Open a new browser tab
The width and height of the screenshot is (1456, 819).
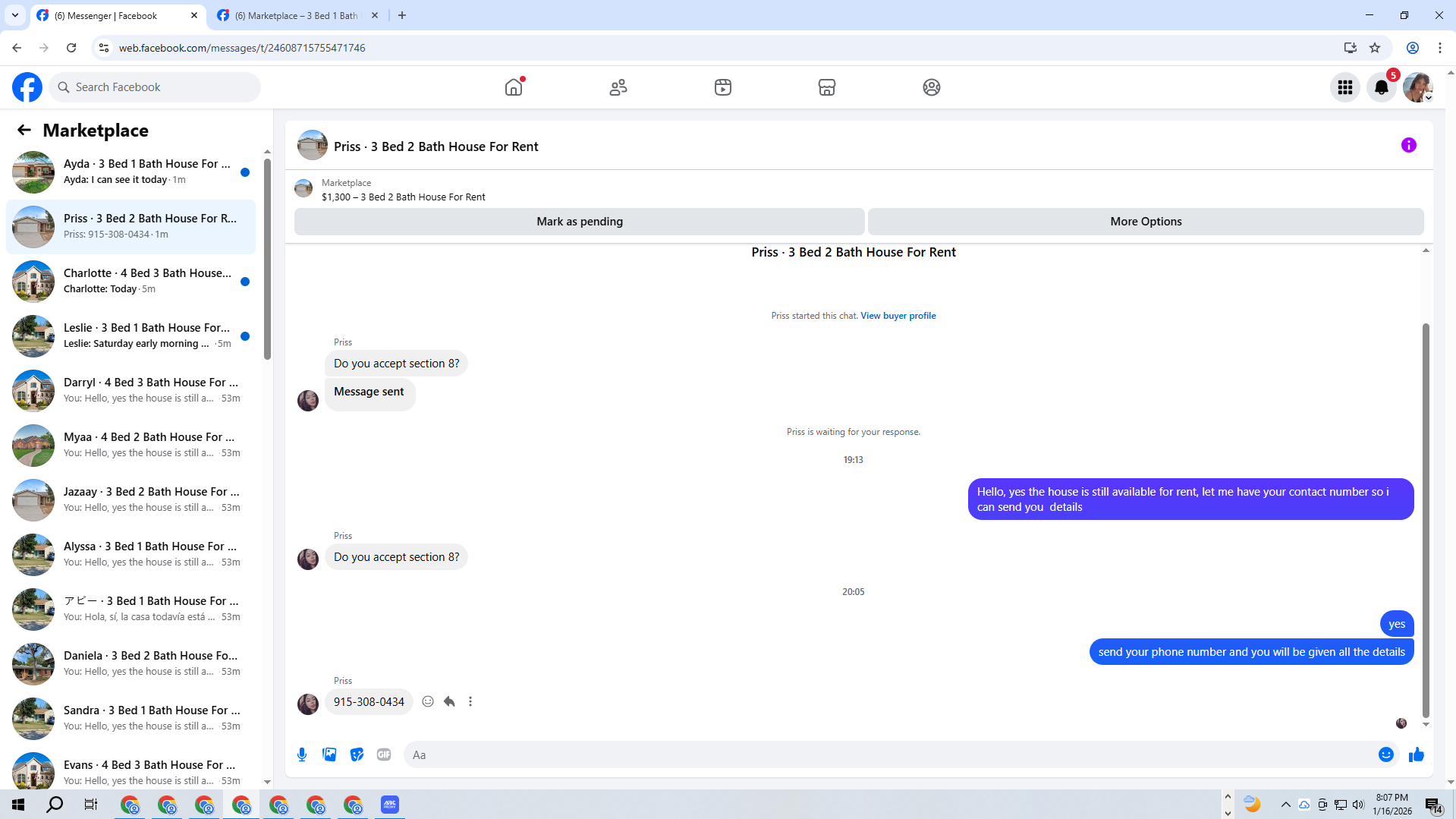tap(402, 15)
